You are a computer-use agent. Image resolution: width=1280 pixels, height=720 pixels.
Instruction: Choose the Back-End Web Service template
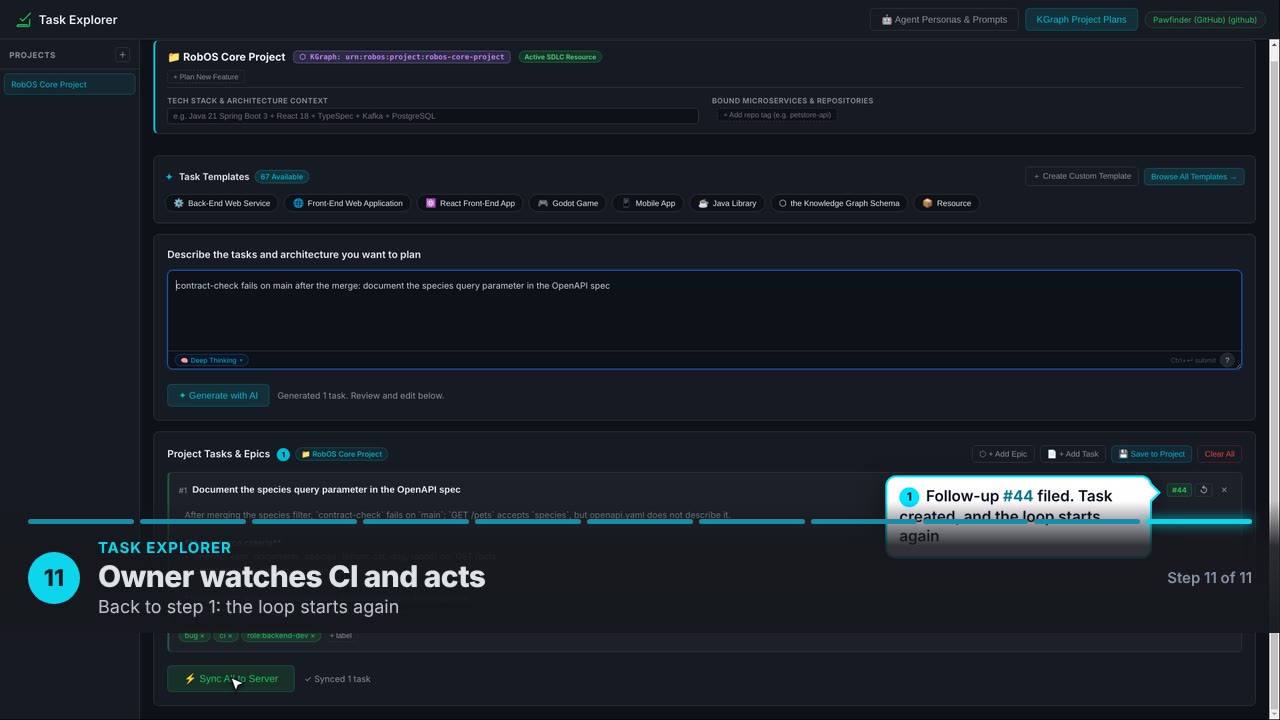point(222,203)
